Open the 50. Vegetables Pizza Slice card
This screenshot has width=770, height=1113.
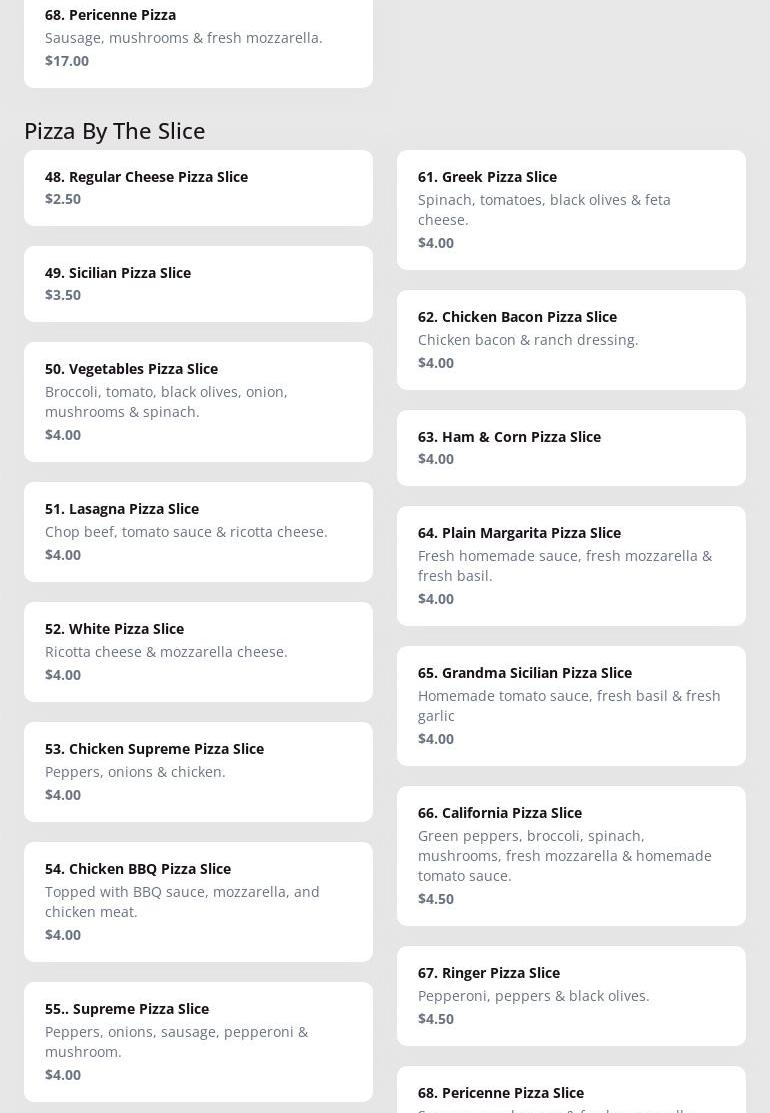(x=198, y=402)
